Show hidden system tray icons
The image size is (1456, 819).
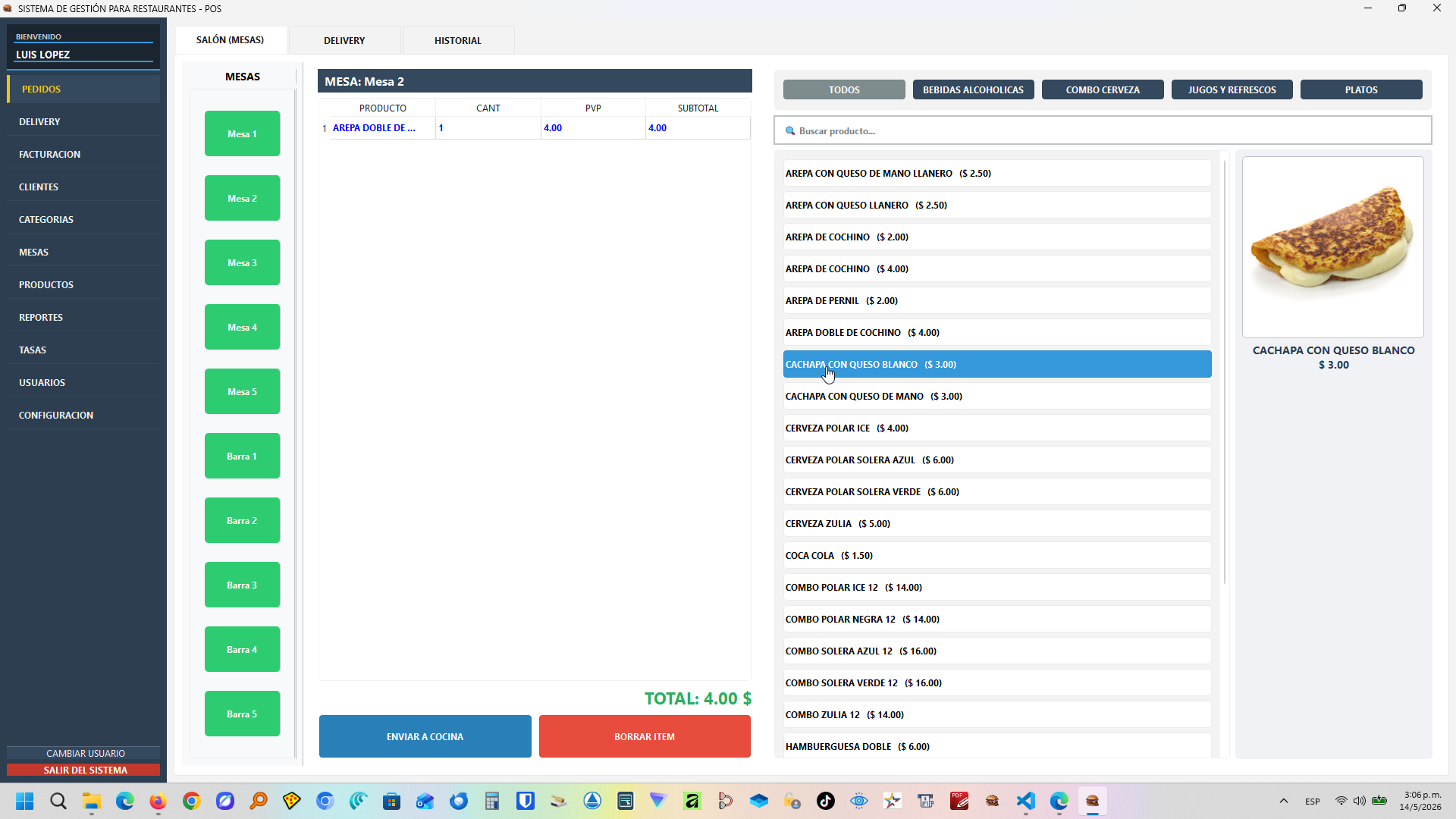click(1284, 801)
